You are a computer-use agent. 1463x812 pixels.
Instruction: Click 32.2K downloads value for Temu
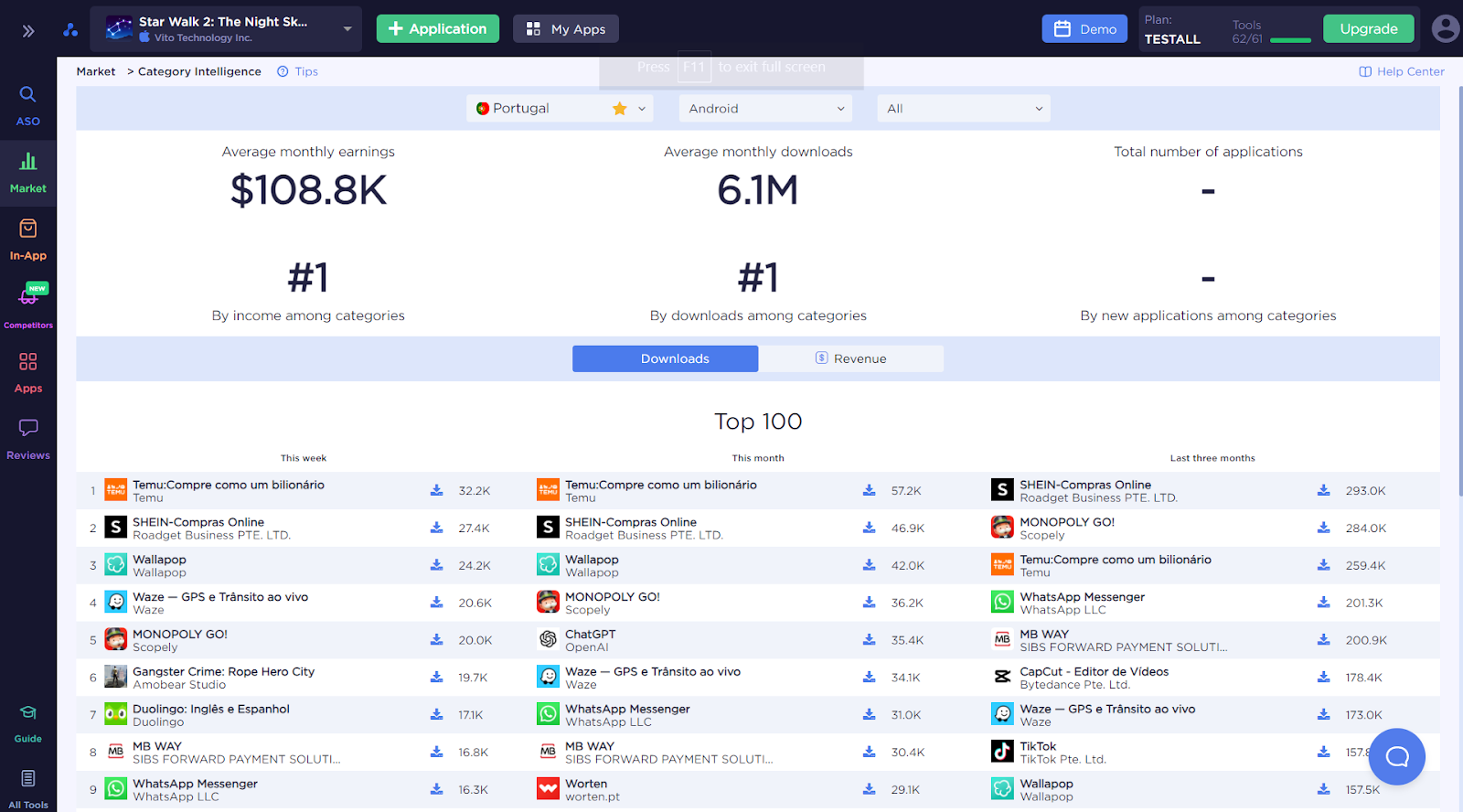pyautogui.click(x=475, y=491)
